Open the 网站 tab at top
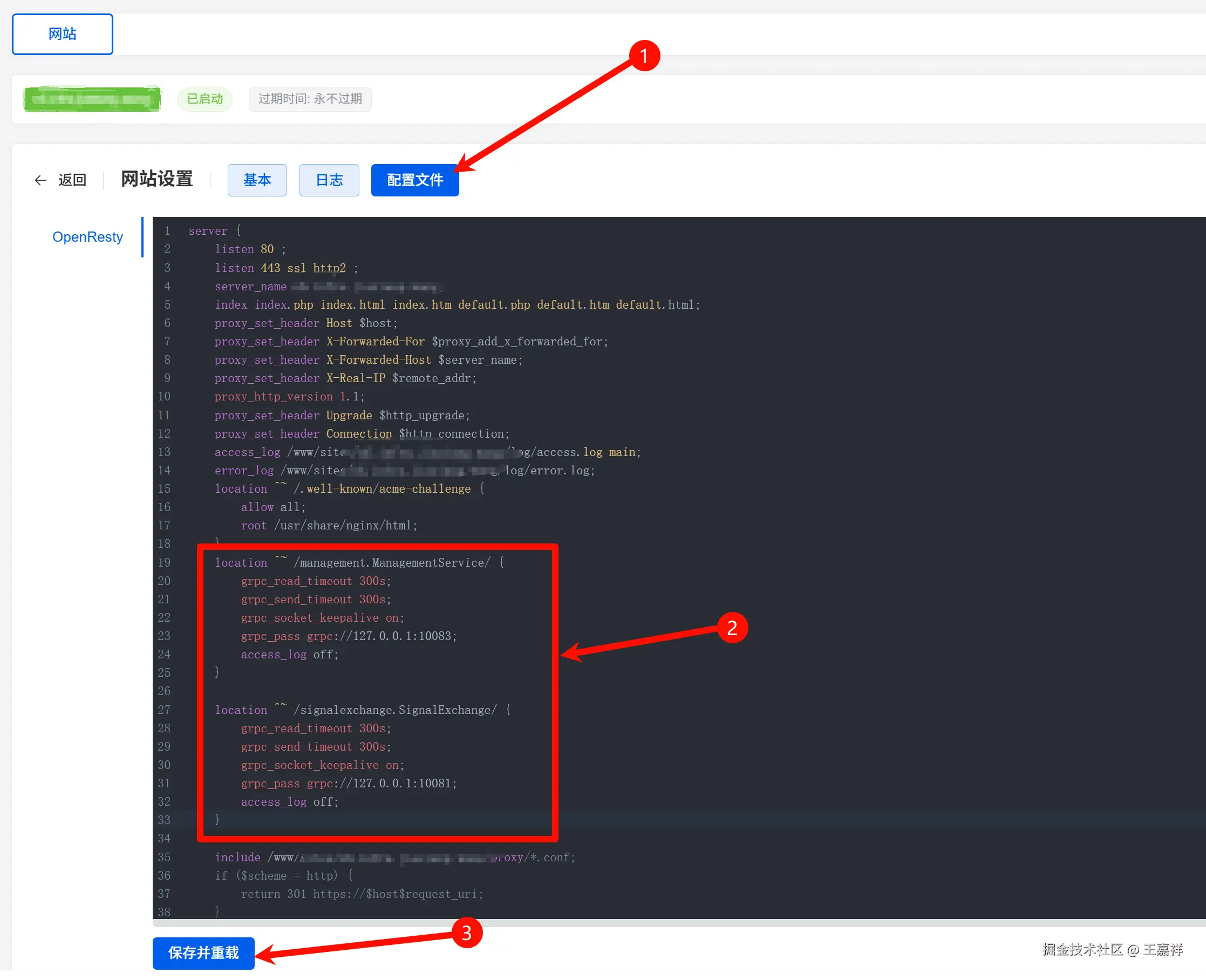The height and width of the screenshot is (980, 1206). pyautogui.click(x=62, y=34)
